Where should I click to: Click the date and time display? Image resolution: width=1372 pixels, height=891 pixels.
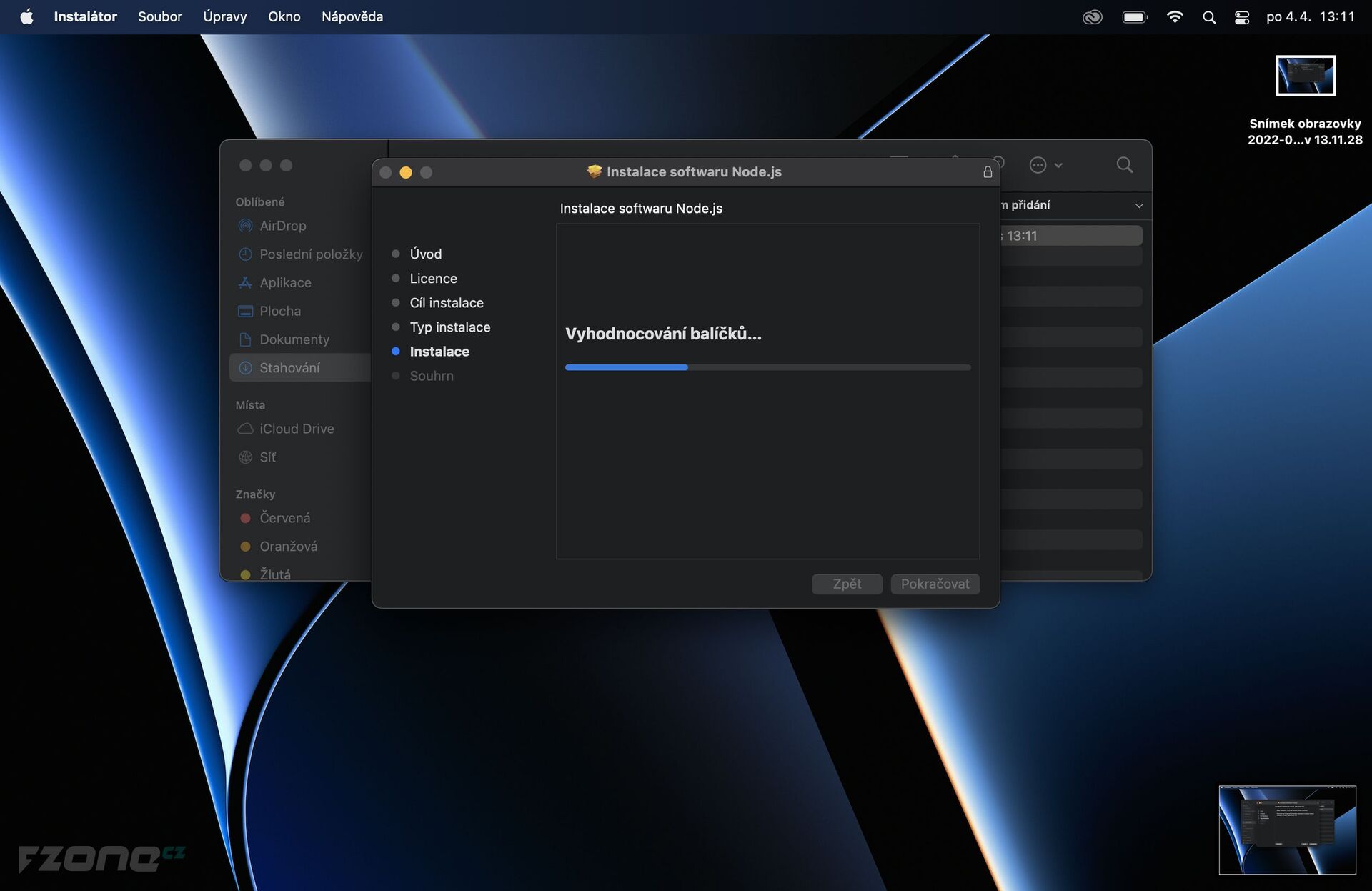(1310, 16)
